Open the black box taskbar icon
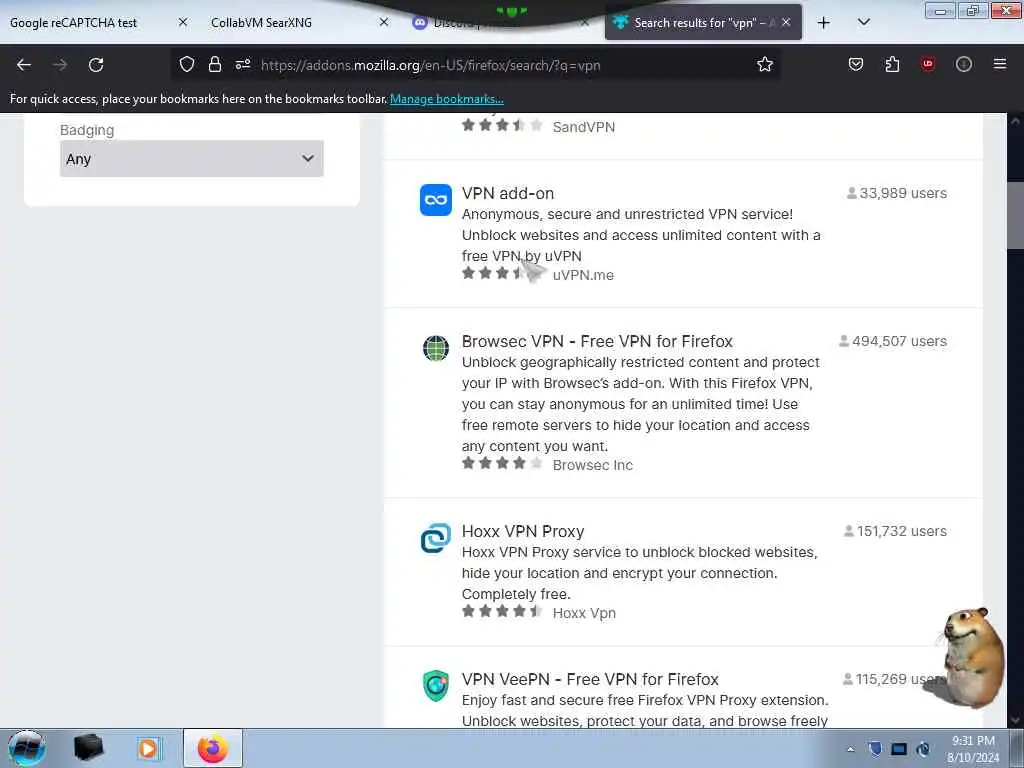 (89, 748)
